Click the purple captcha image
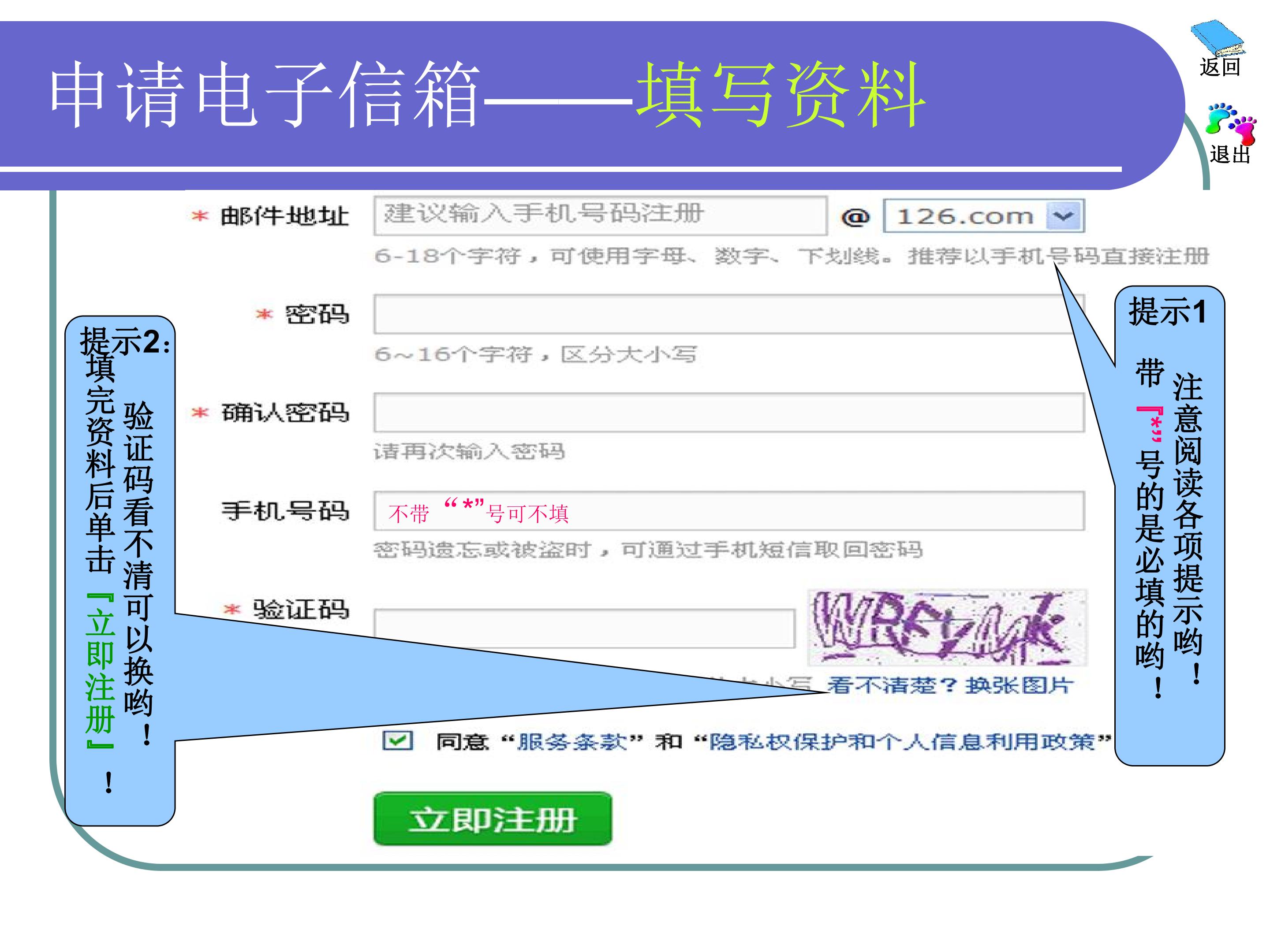 pyautogui.click(x=947, y=627)
